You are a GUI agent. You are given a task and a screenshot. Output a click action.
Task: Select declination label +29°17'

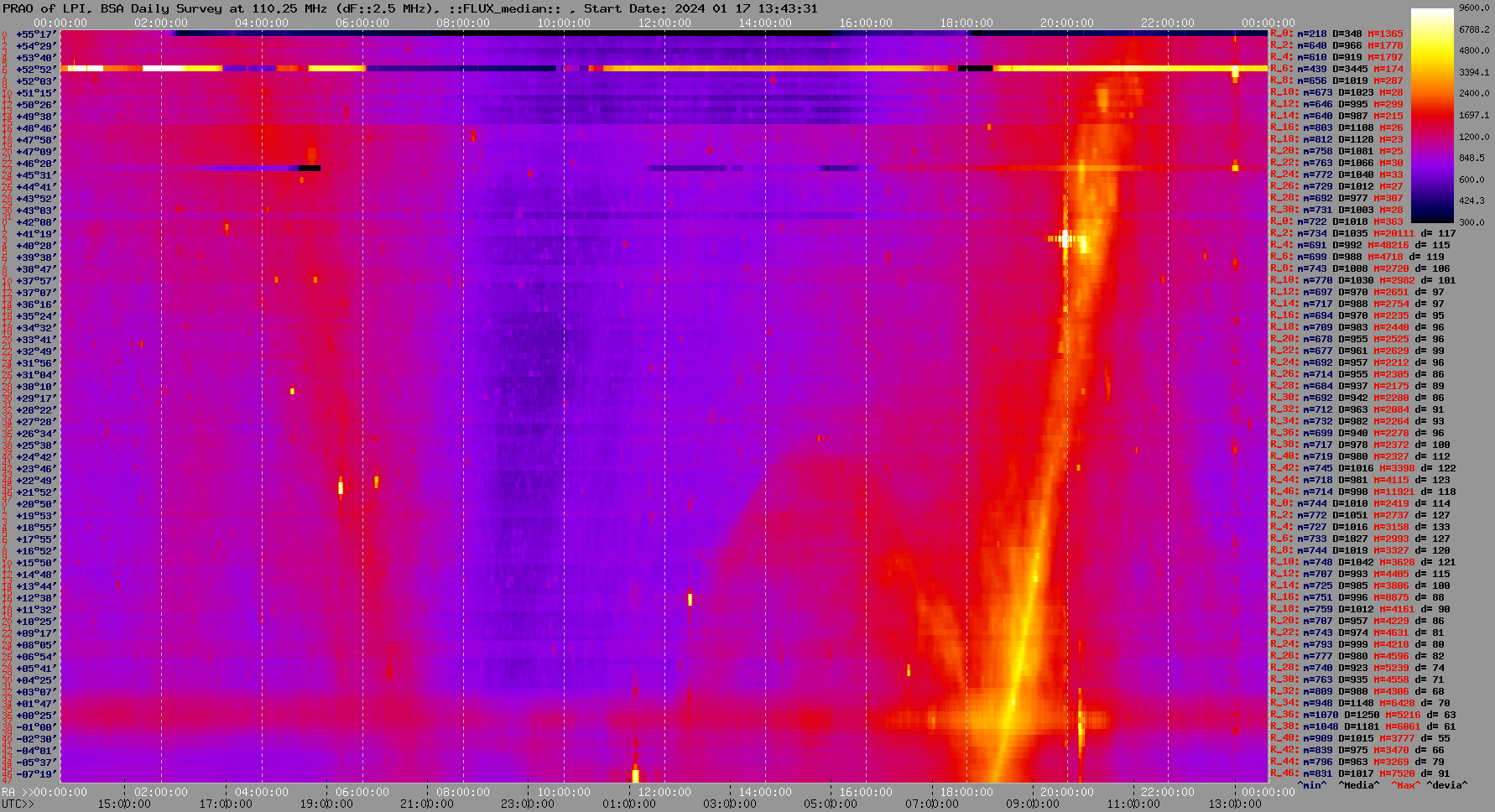pos(36,398)
